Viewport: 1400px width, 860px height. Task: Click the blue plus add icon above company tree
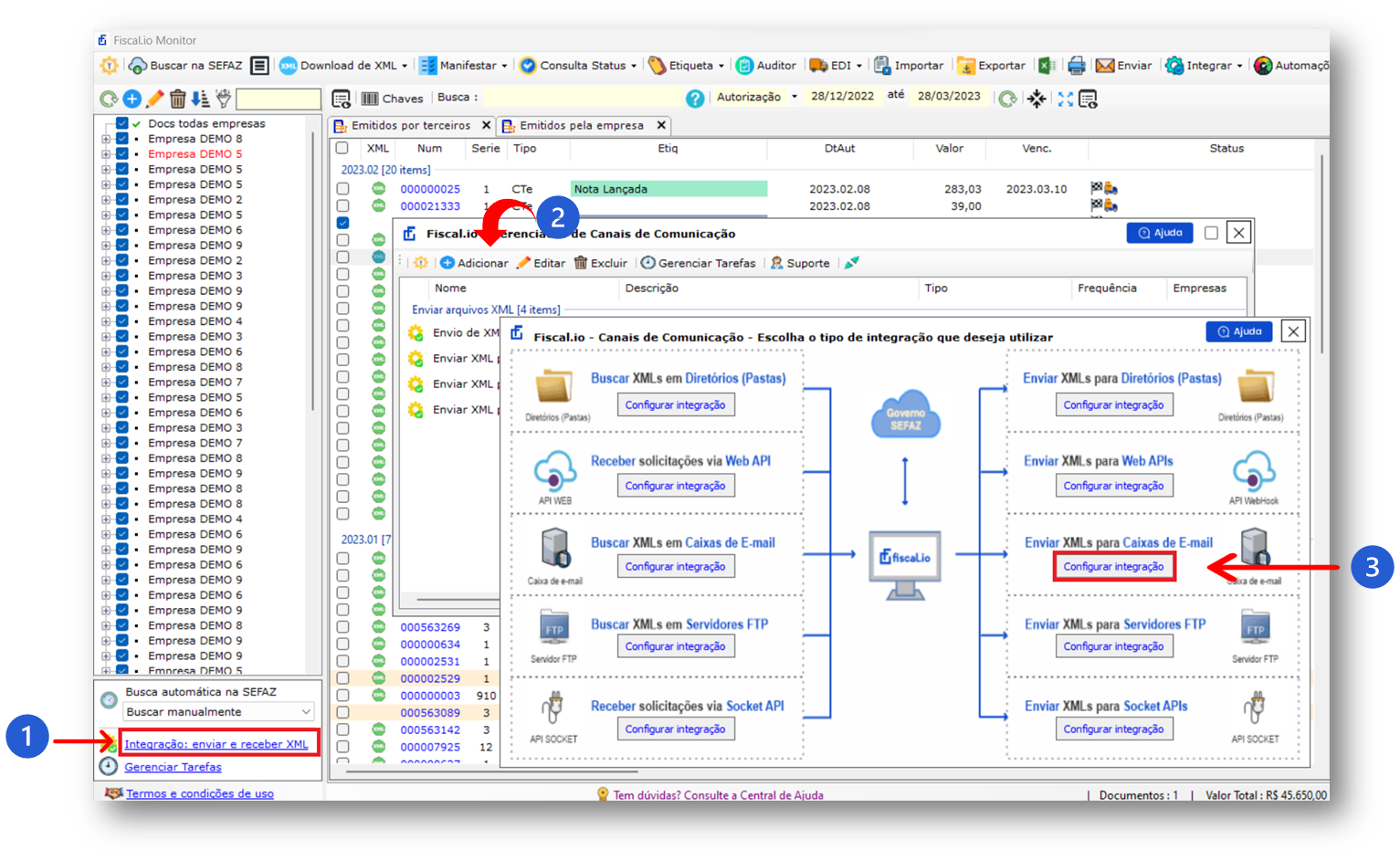coord(132,99)
